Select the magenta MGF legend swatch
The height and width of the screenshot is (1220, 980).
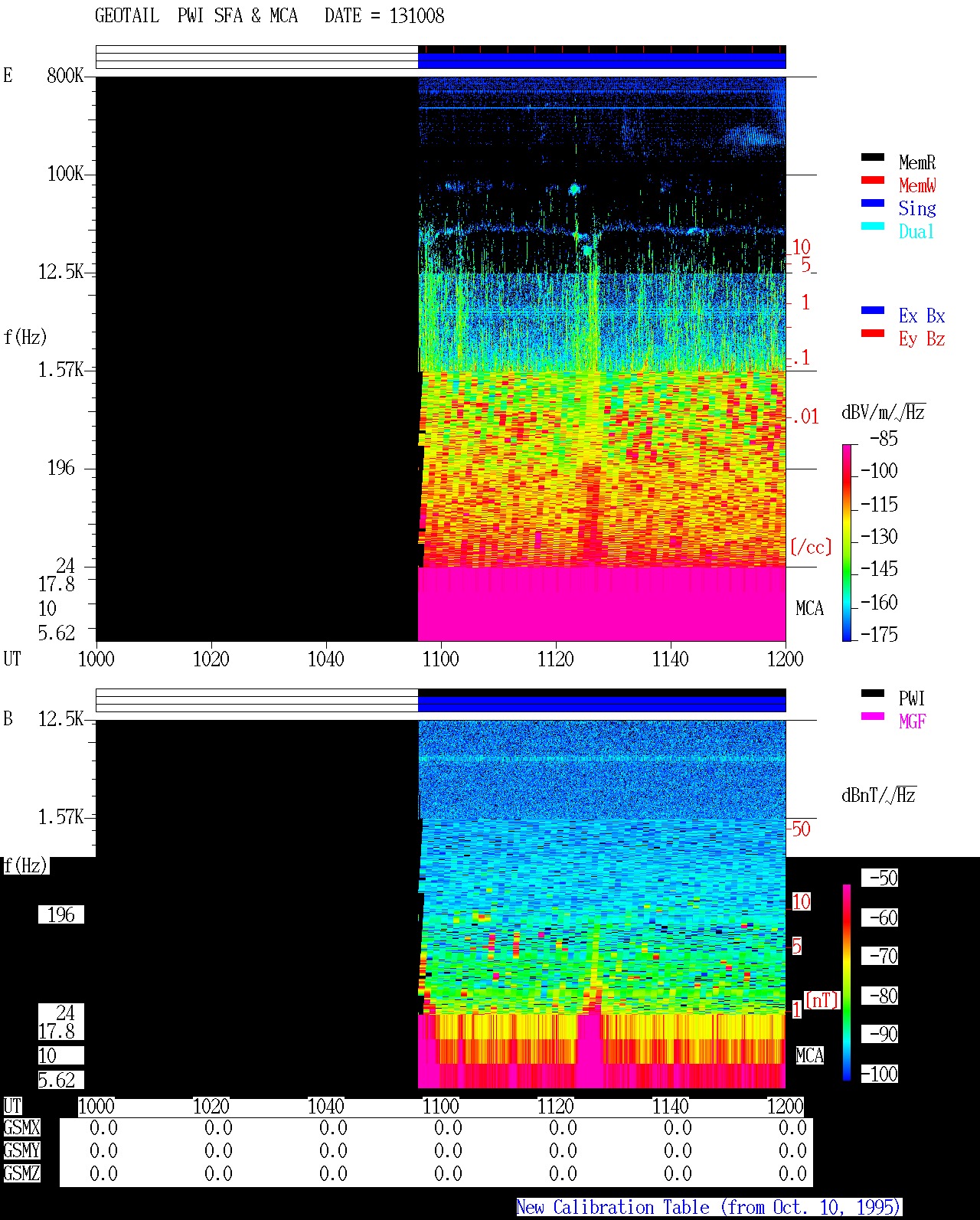coord(873,717)
